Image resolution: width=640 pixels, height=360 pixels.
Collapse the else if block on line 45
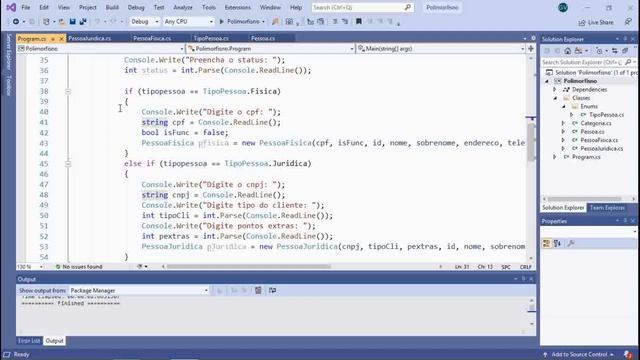coord(68,164)
